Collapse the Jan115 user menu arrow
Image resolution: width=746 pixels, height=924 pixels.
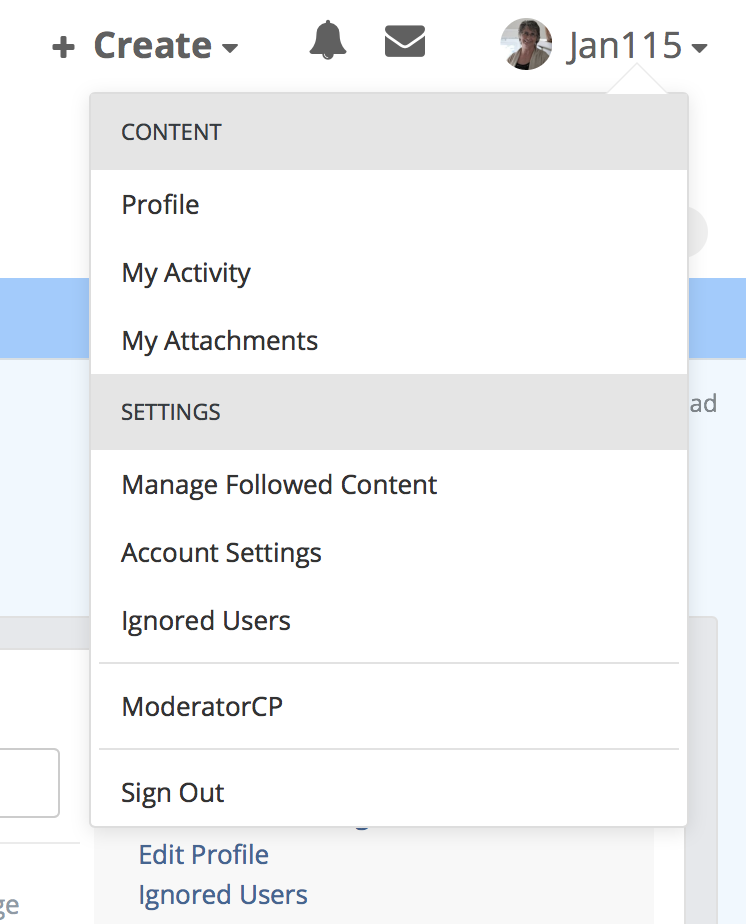pyautogui.click(x=699, y=48)
